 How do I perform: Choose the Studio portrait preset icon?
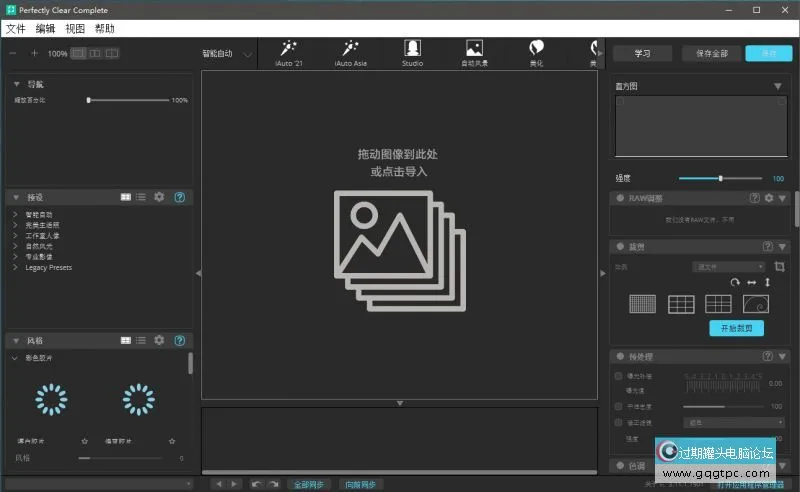(x=412, y=48)
